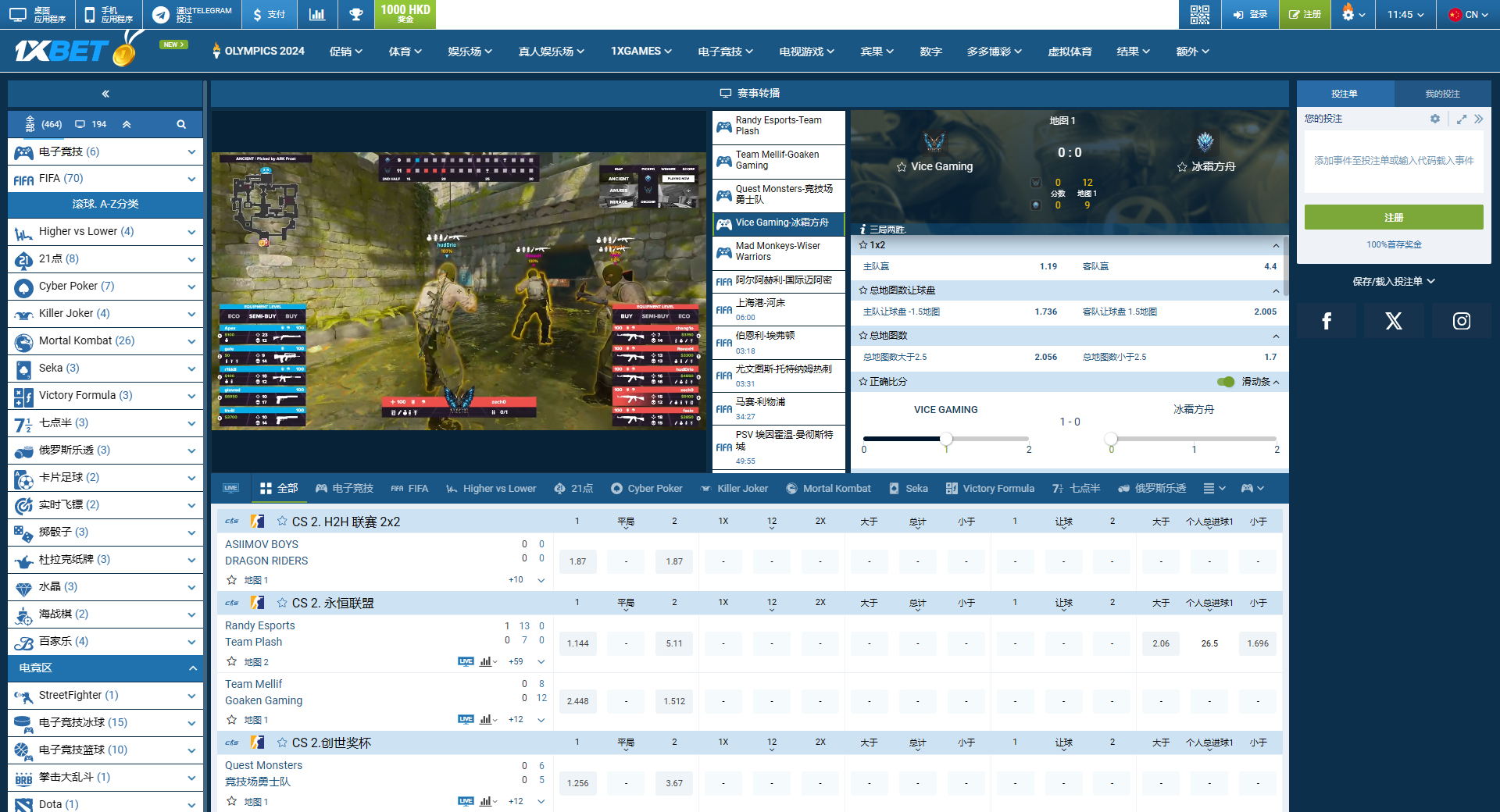The height and width of the screenshot is (812, 1500).
Task: Open the Instagram icon
Action: [x=1462, y=321]
